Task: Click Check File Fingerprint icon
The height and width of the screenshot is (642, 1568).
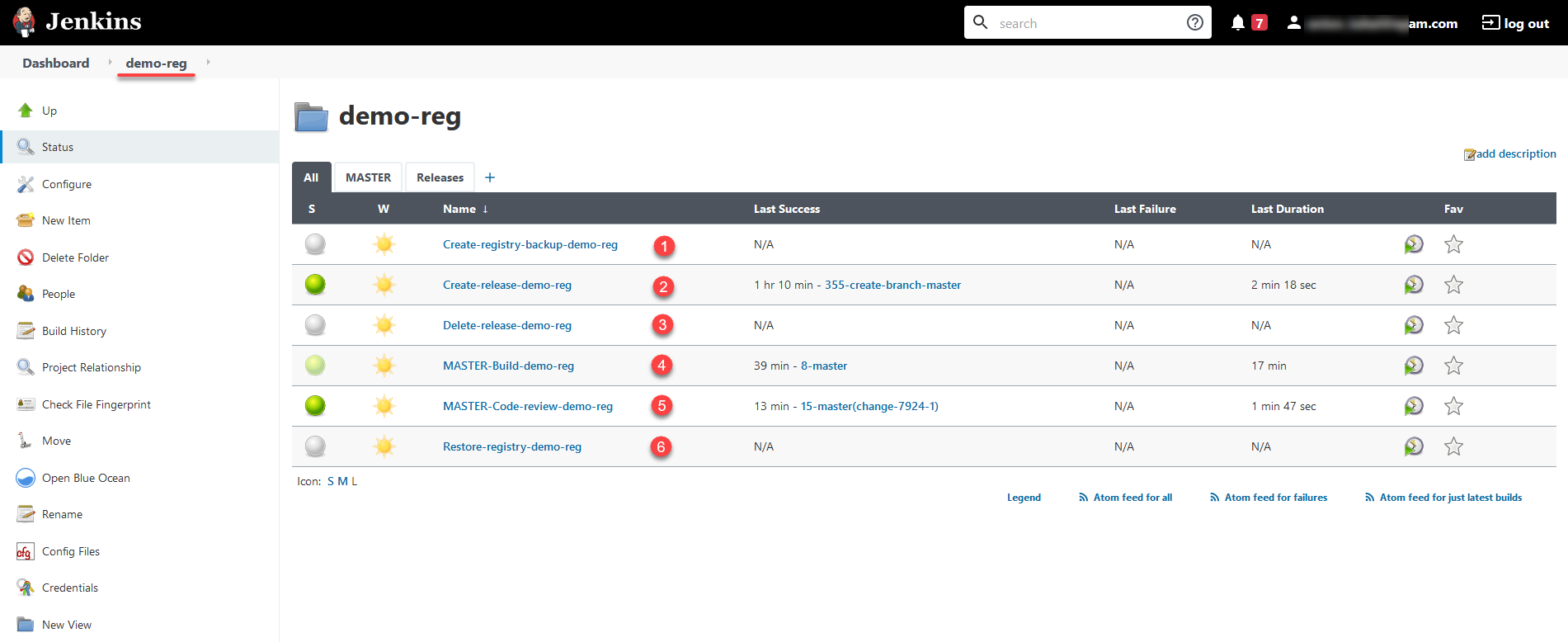Action: click(x=26, y=404)
